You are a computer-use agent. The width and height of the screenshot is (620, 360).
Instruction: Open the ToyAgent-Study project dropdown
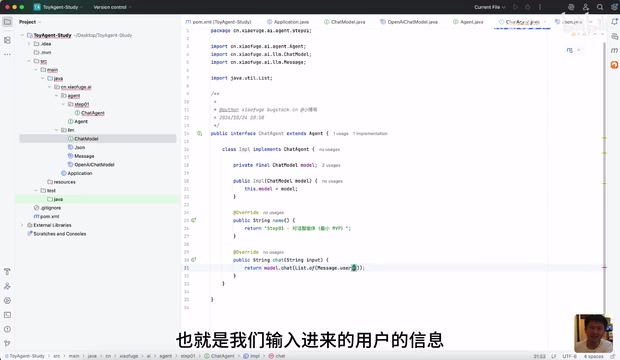pos(58,7)
